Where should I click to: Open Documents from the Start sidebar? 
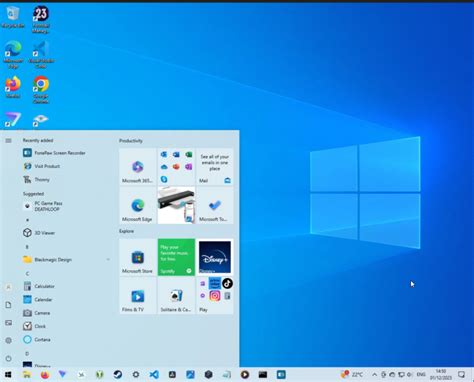[8, 305]
